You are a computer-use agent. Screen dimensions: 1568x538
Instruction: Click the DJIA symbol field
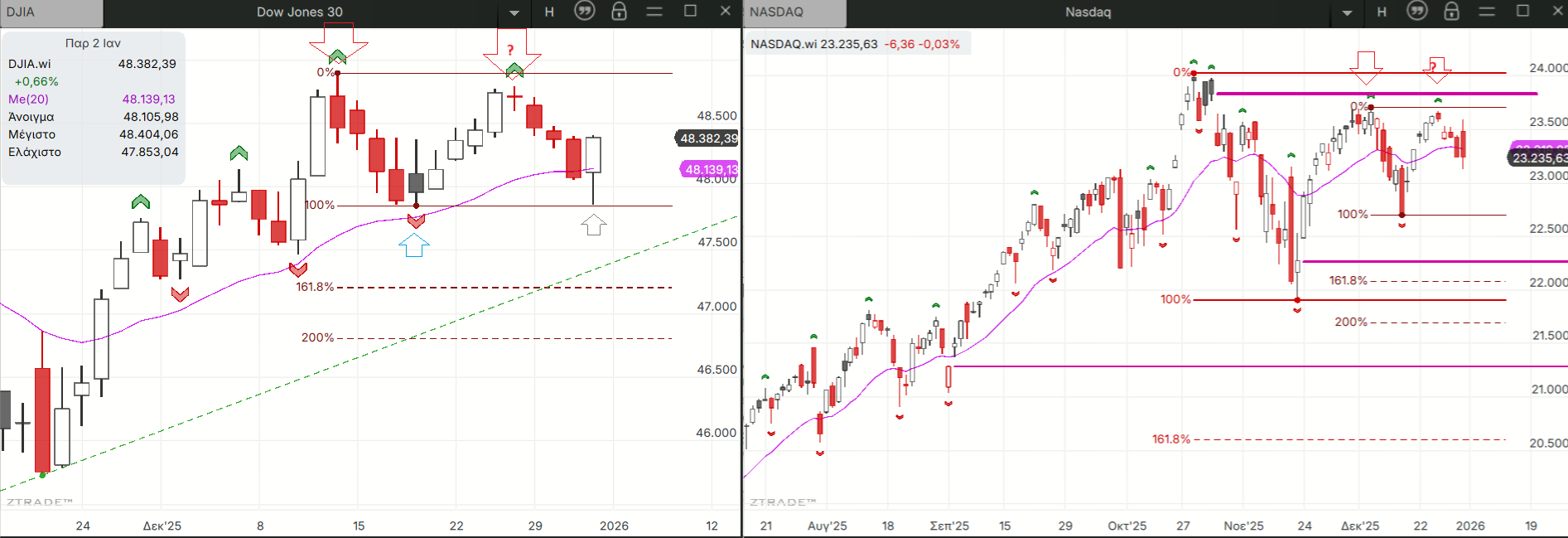click(51, 12)
